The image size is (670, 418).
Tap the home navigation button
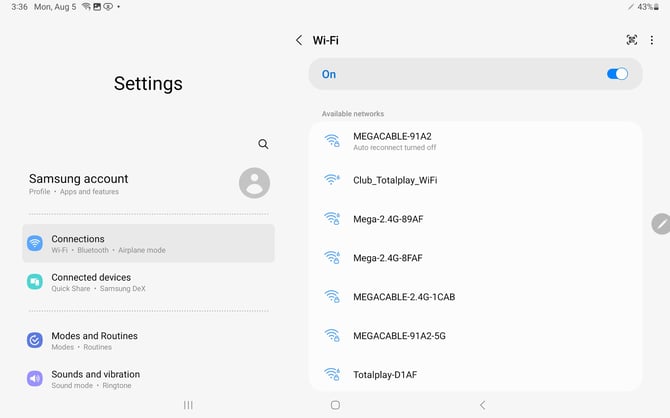335,405
